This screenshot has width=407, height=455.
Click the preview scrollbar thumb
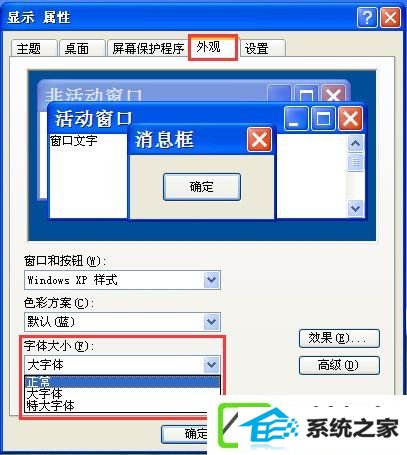[x=355, y=162]
